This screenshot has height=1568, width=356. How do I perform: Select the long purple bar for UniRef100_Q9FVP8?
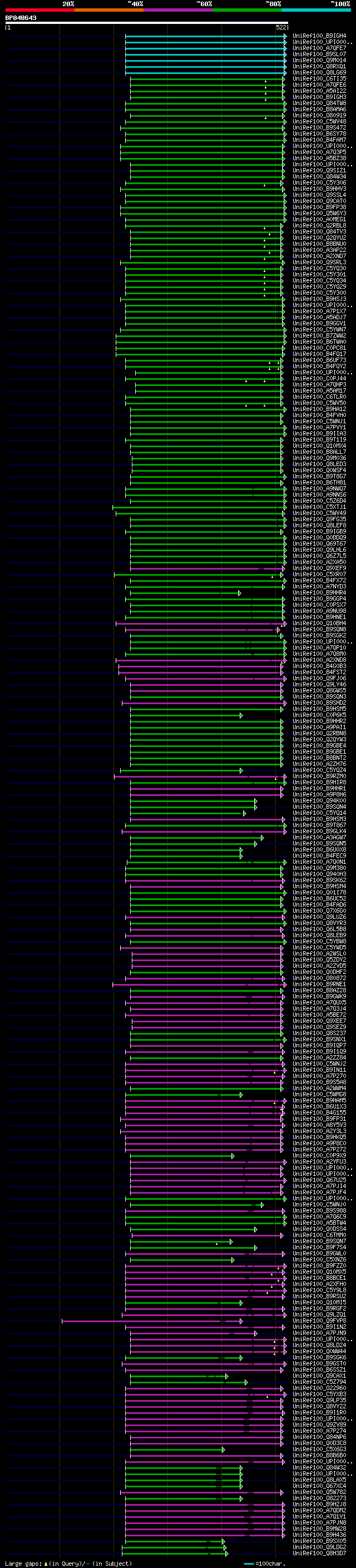tap(152, 1321)
